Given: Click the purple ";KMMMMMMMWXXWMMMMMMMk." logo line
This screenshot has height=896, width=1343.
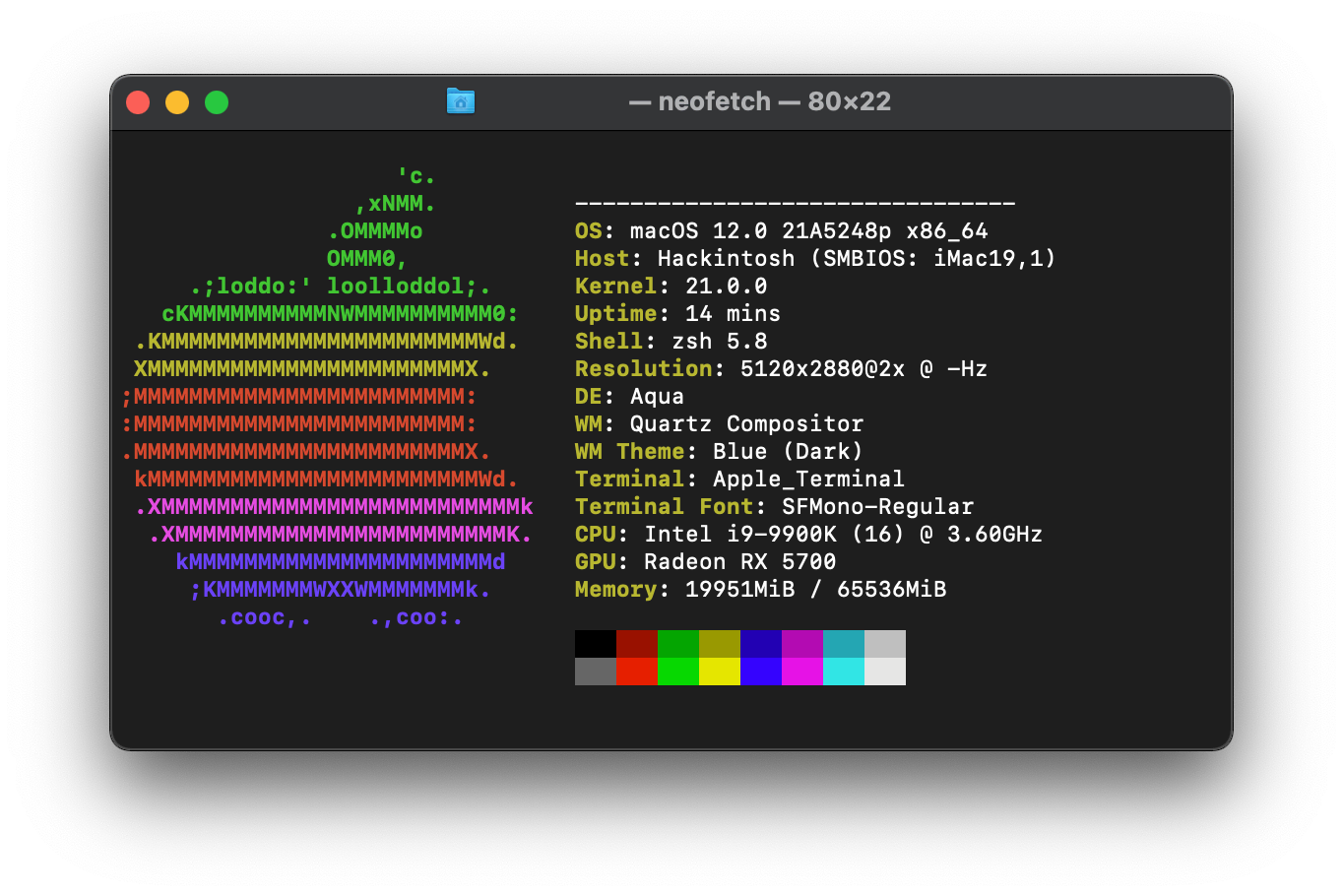Looking at the screenshot, I should (x=340, y=590).
